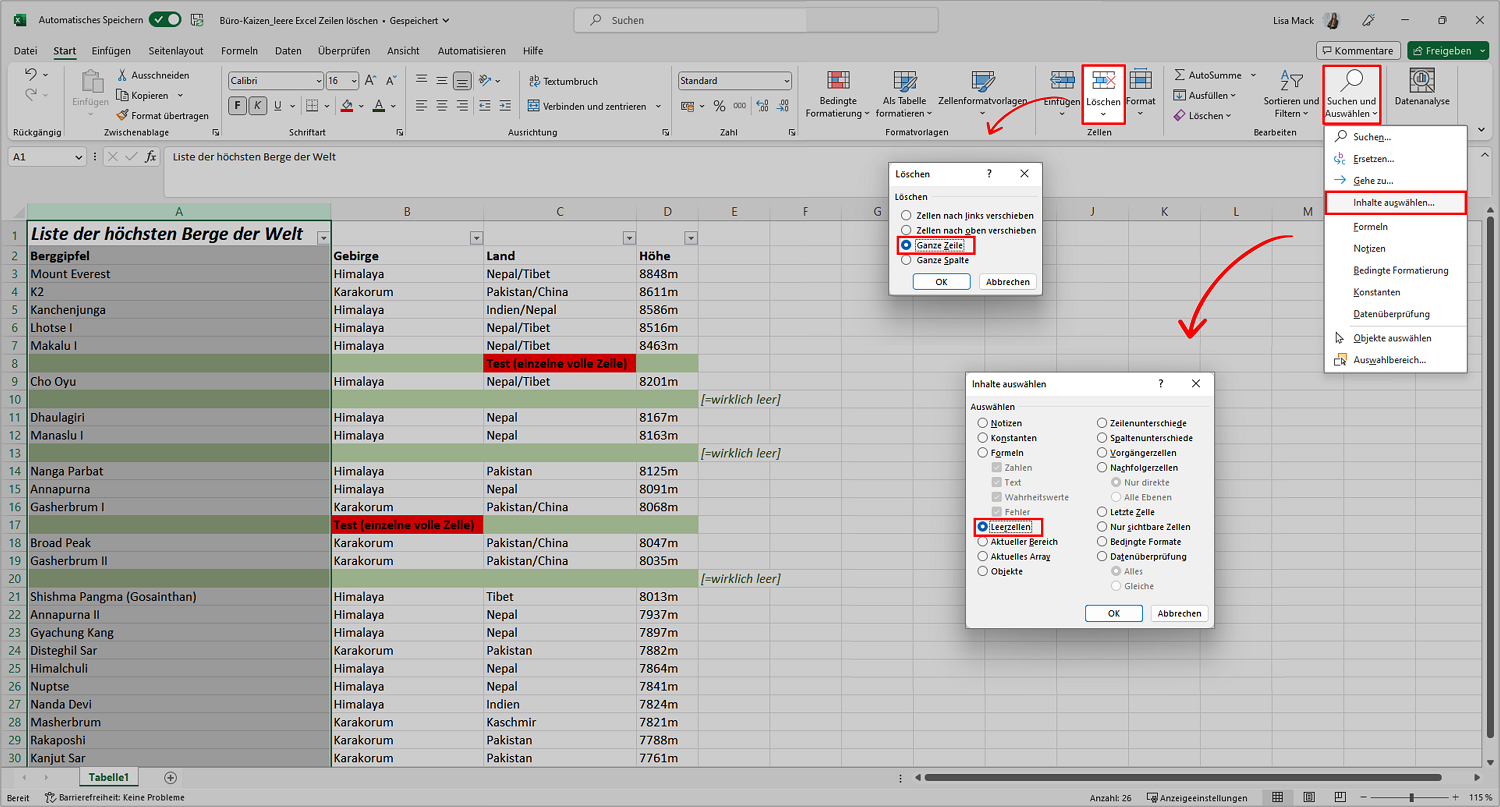
Task: Click Verbinden und zentrieren icon
Action: pyautogui.click(x=534, y=106)
